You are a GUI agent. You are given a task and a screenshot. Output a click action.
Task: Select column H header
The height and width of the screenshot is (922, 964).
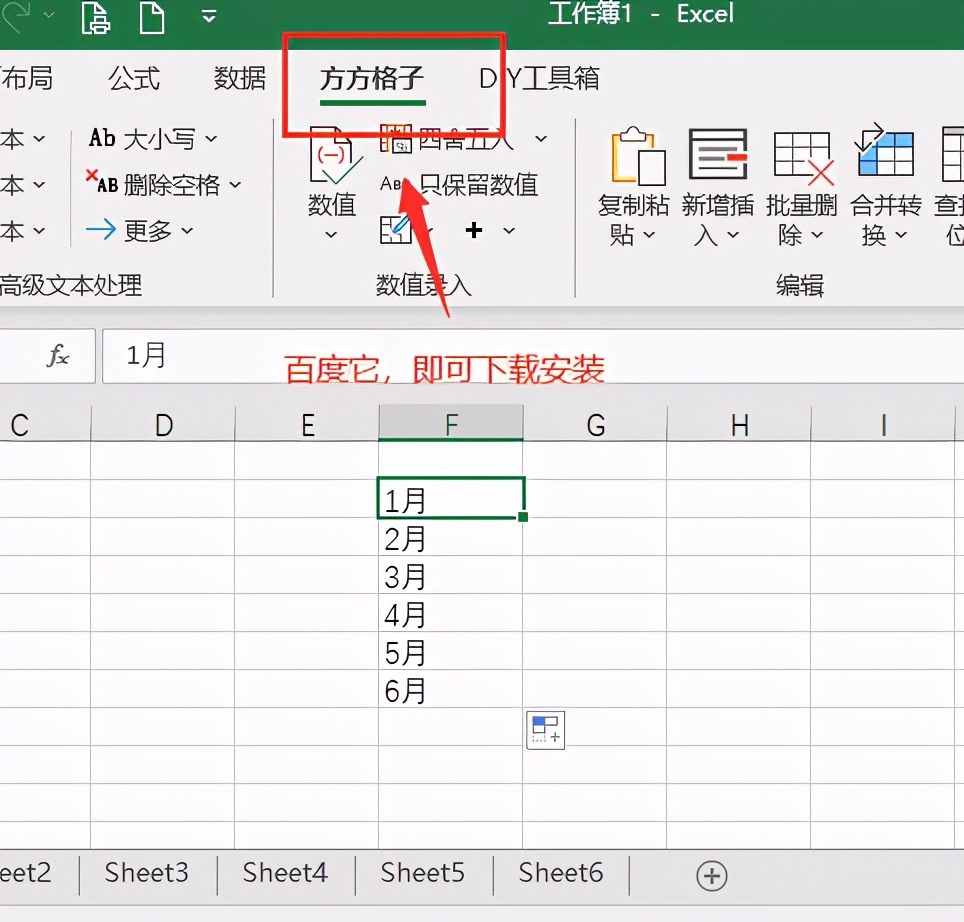(739, 424)
